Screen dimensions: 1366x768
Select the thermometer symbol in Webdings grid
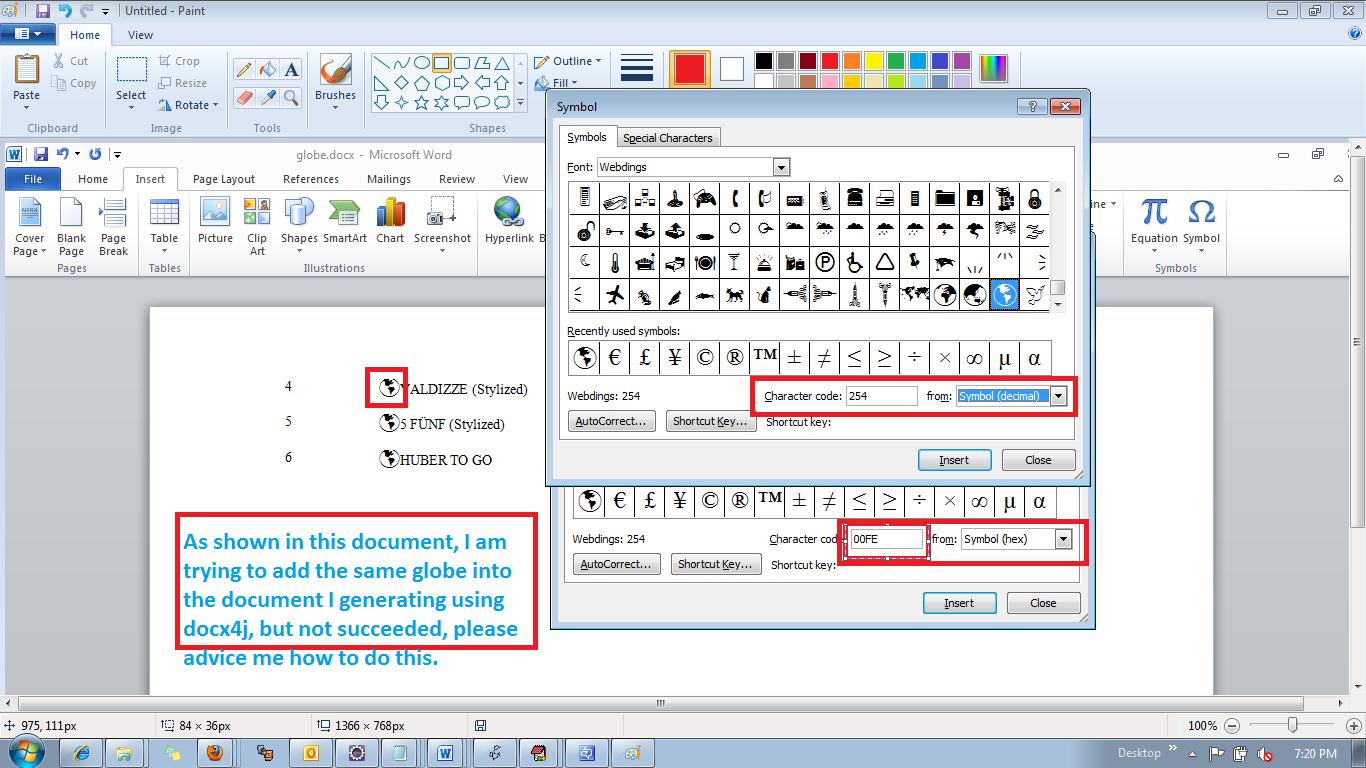(x=615, y=262)
